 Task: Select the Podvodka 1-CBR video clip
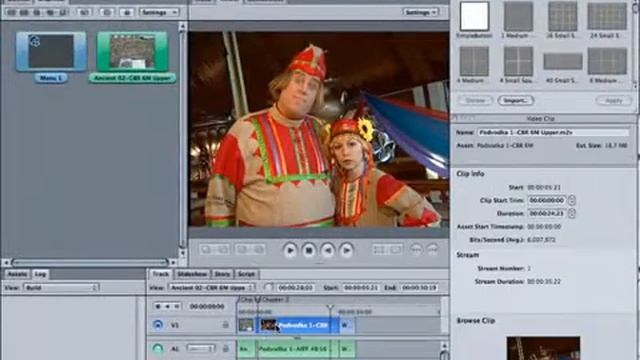[298, 325]
